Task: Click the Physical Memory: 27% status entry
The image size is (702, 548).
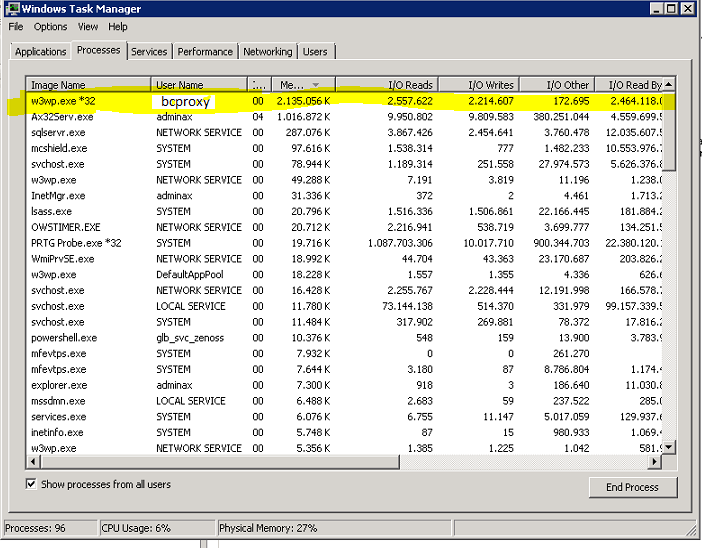Action: point(334,528)
